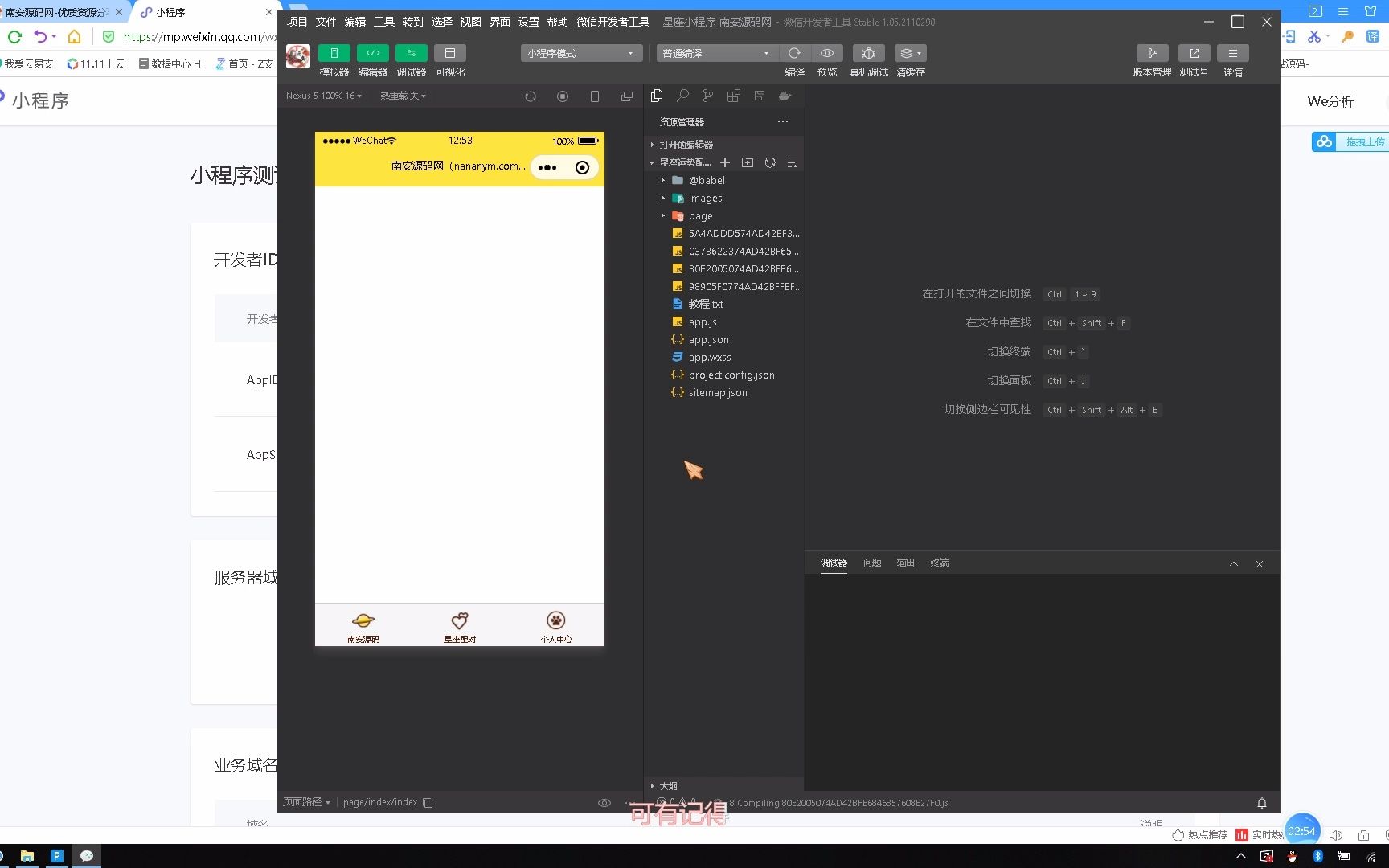Open 版本管理 version control
1389x868 pixels.
coord(1152,53)
